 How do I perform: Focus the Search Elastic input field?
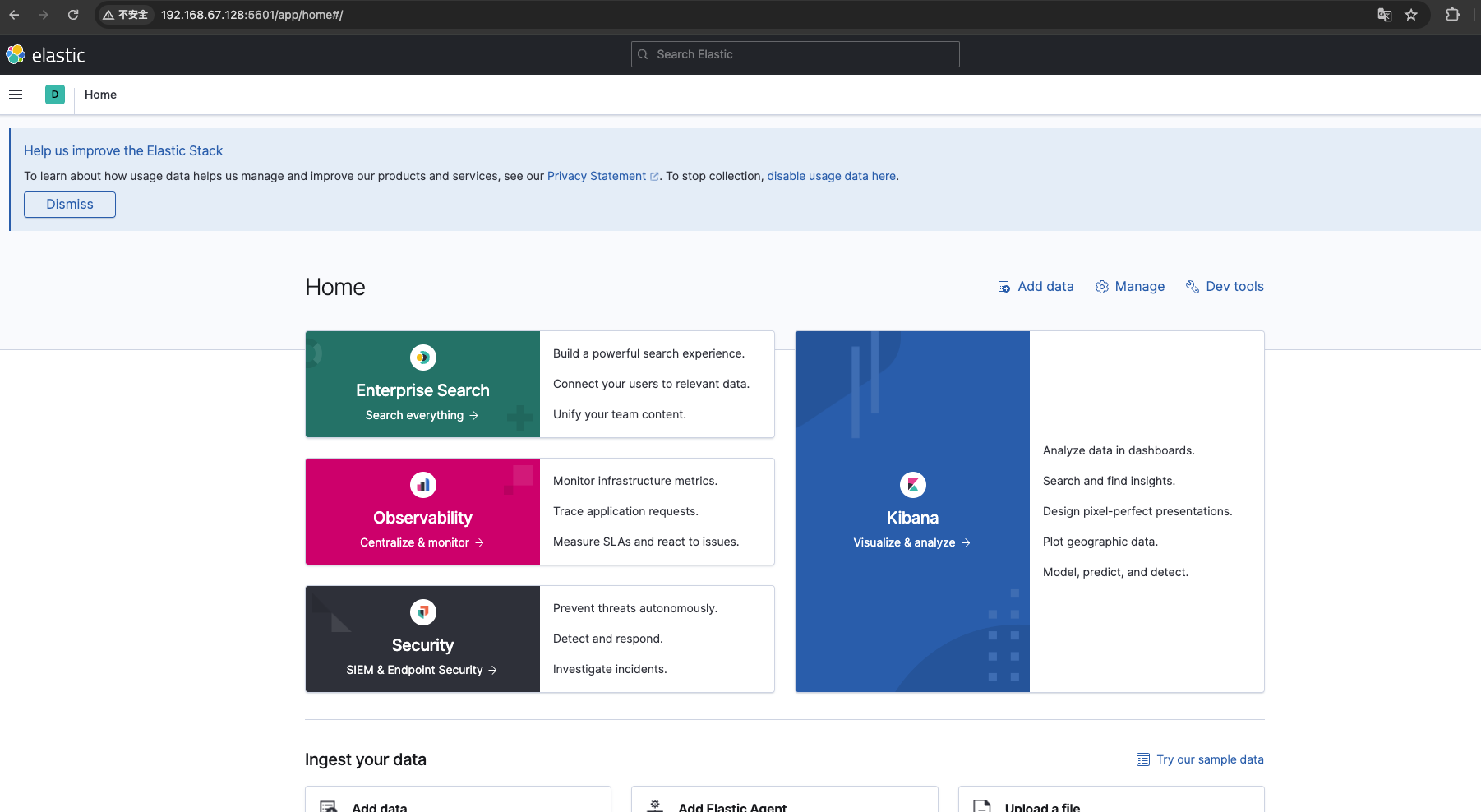tap(796, 54)
